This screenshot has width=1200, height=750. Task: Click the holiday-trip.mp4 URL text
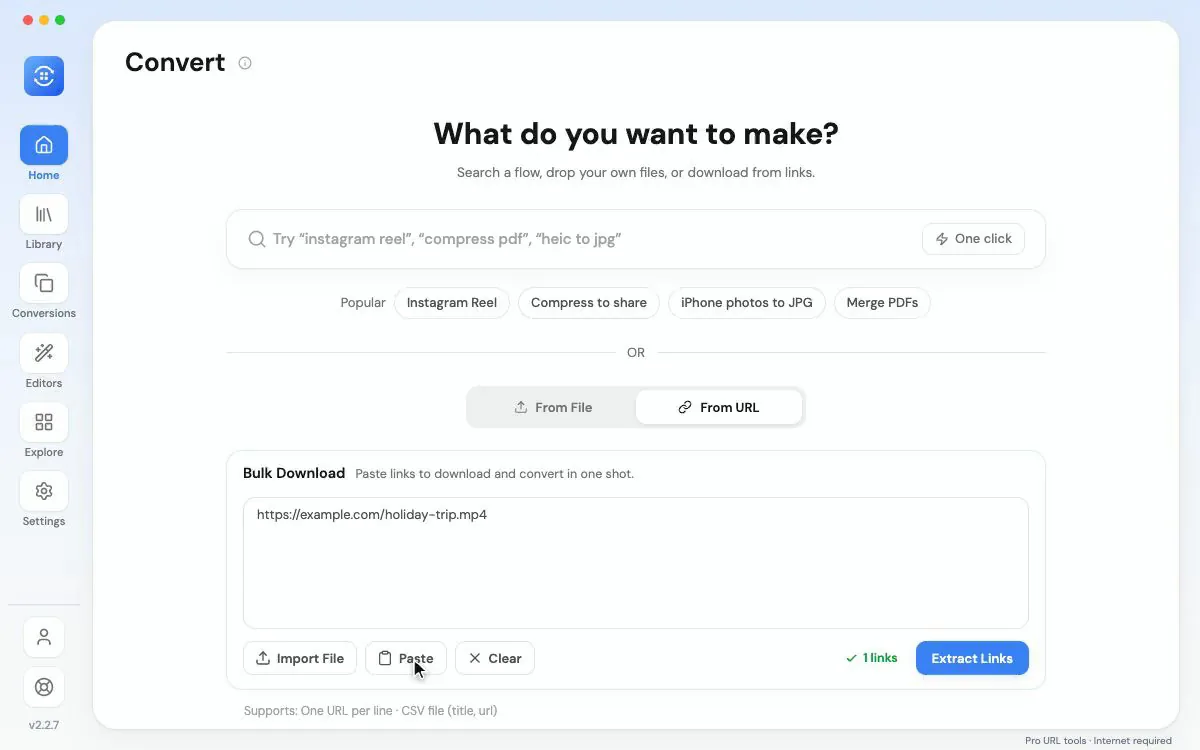pyautogui.click(x=372, y=515)
